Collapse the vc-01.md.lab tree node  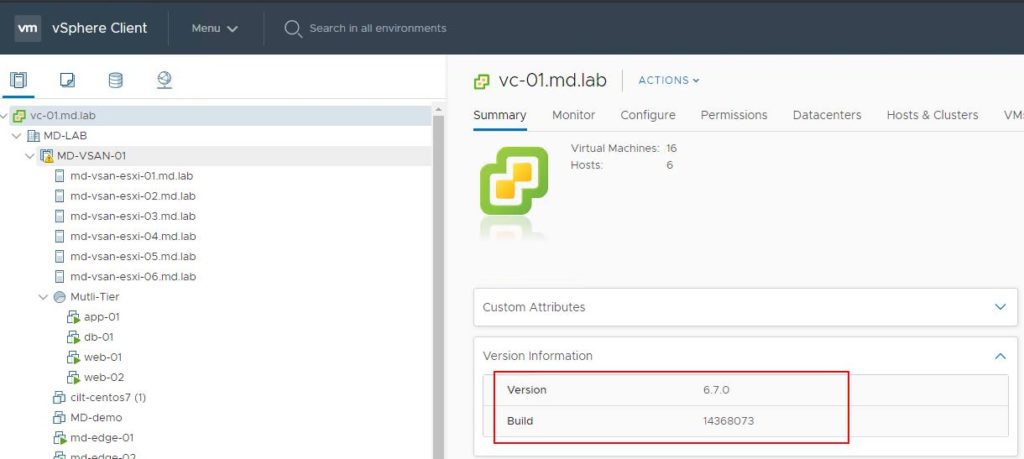(5, 116)
